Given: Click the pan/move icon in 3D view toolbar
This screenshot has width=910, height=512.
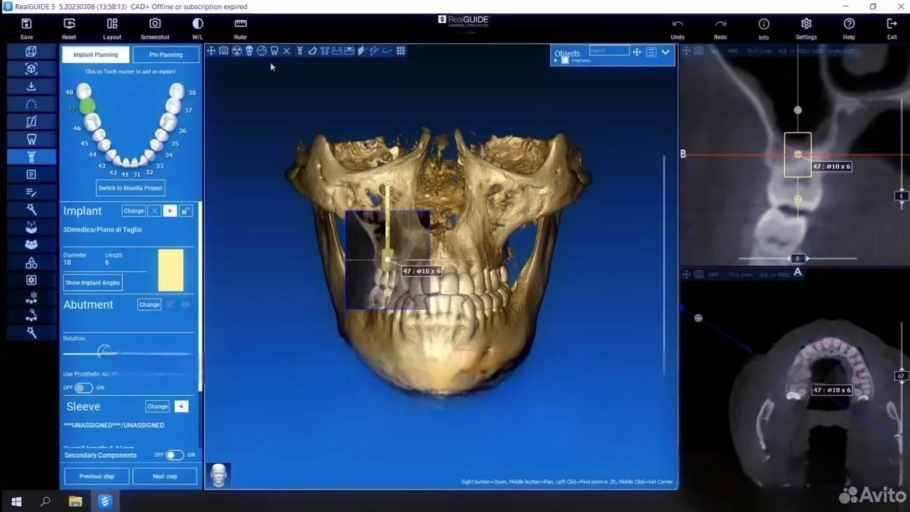Looking at the screenshot, I should click(211, 51).
